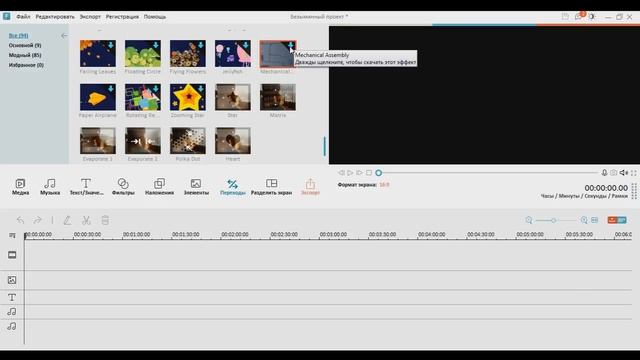Open the Медиа library tab

tap(20, 187)
